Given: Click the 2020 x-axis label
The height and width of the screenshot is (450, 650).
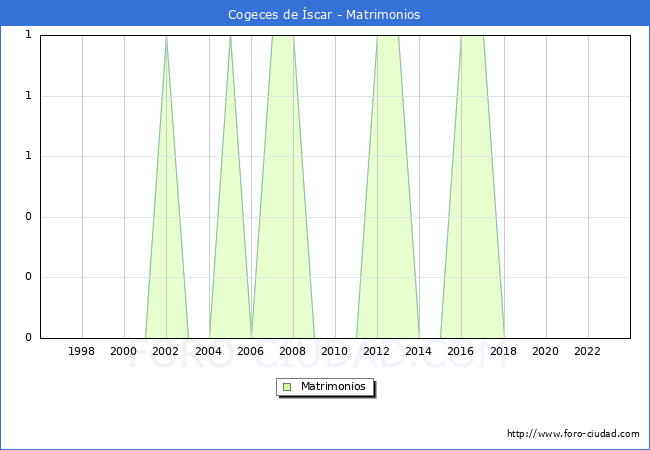Looking at the screenshot, I should tap(546, 351).
